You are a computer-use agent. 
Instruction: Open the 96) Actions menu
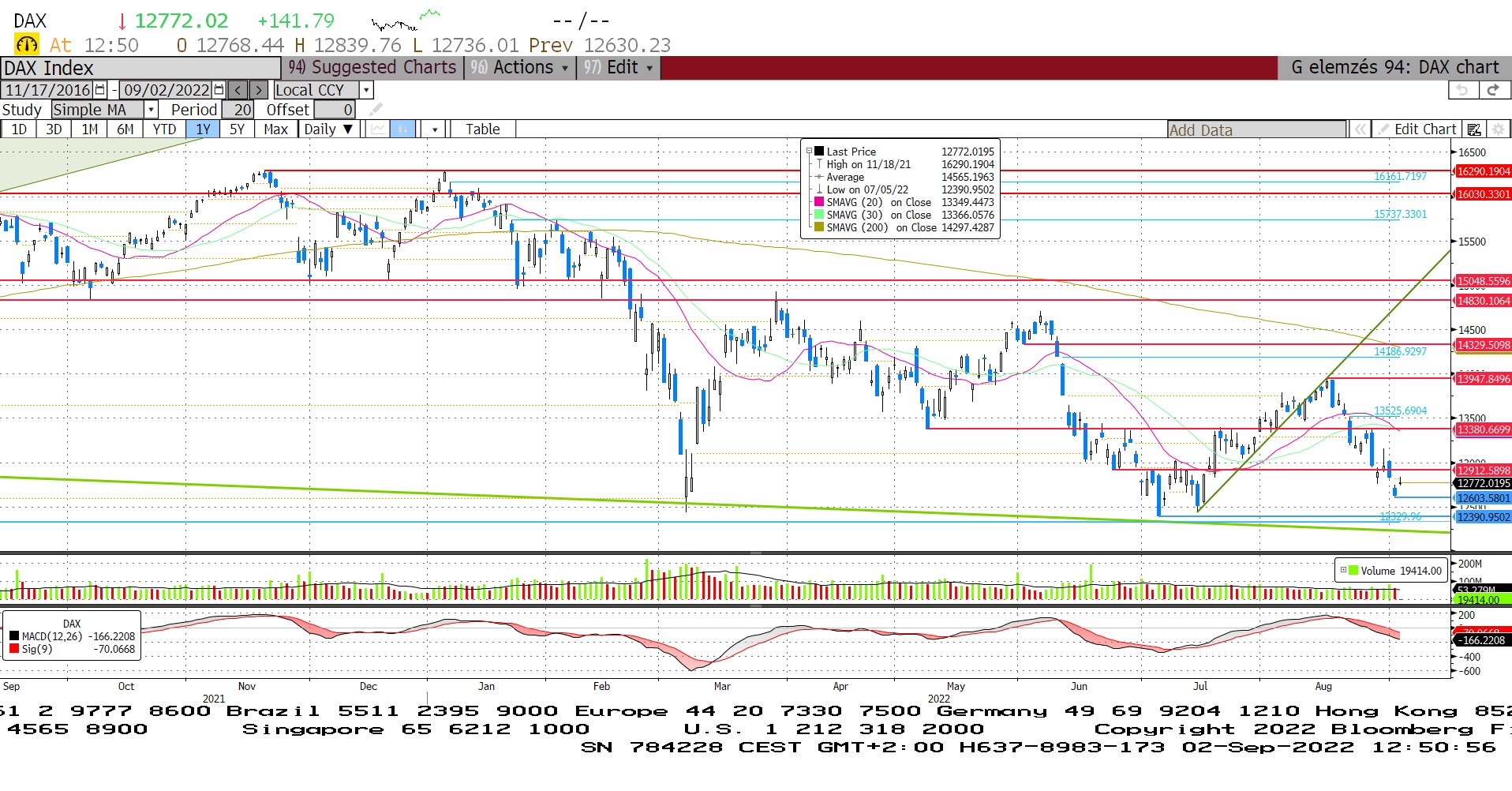point(519,68)
